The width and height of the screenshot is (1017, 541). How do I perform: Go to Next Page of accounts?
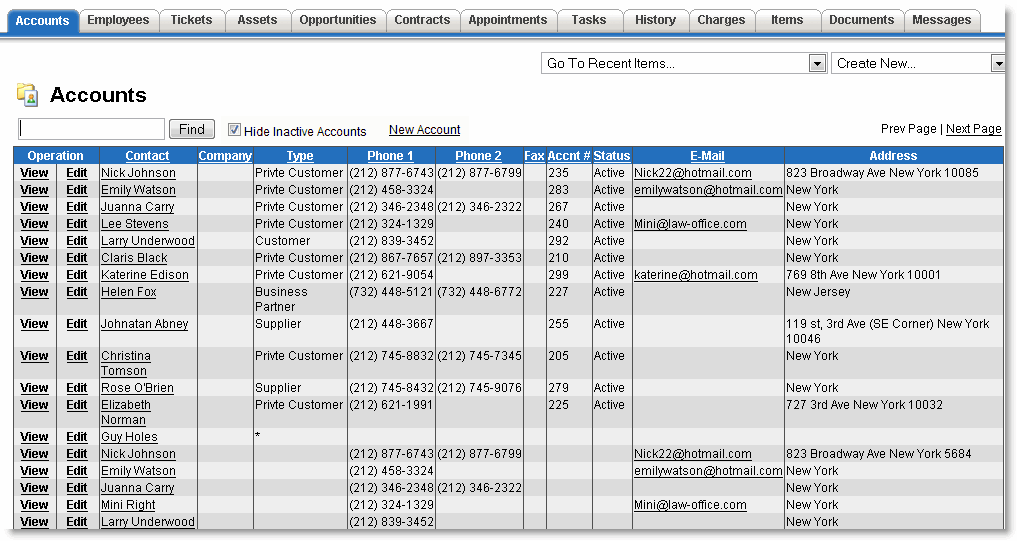(x=973, y=129)
